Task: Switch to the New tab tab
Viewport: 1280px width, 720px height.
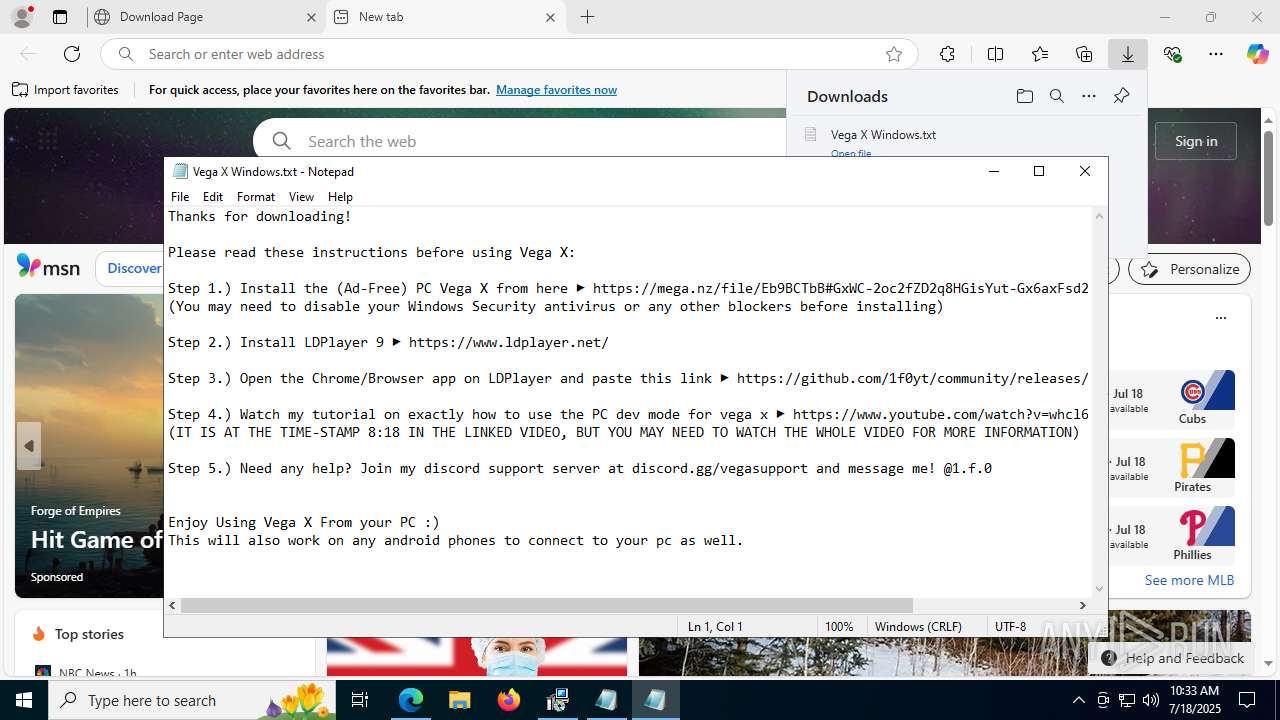Action: [x=445, y=17]
